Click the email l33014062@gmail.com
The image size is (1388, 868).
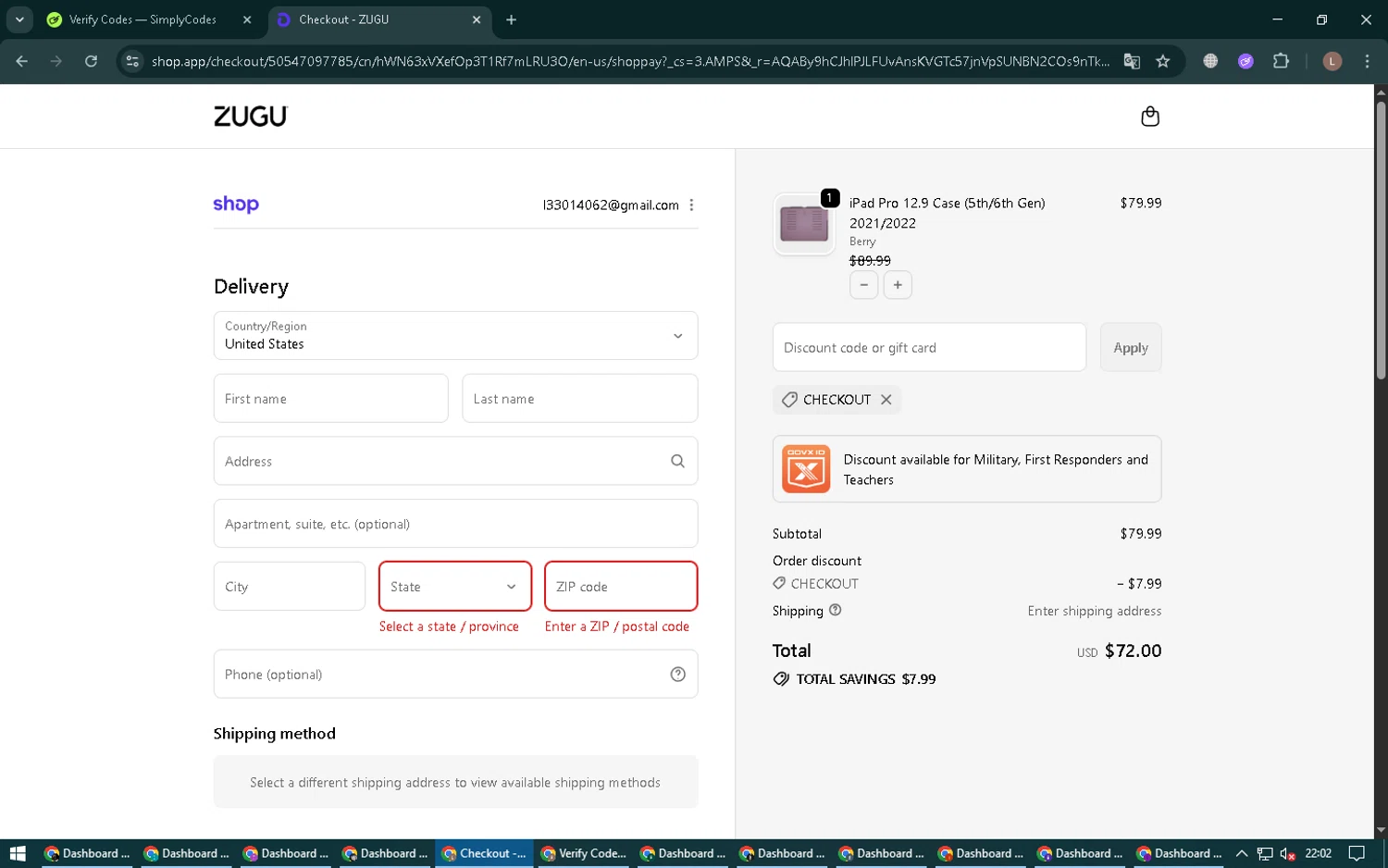[611, 205]
